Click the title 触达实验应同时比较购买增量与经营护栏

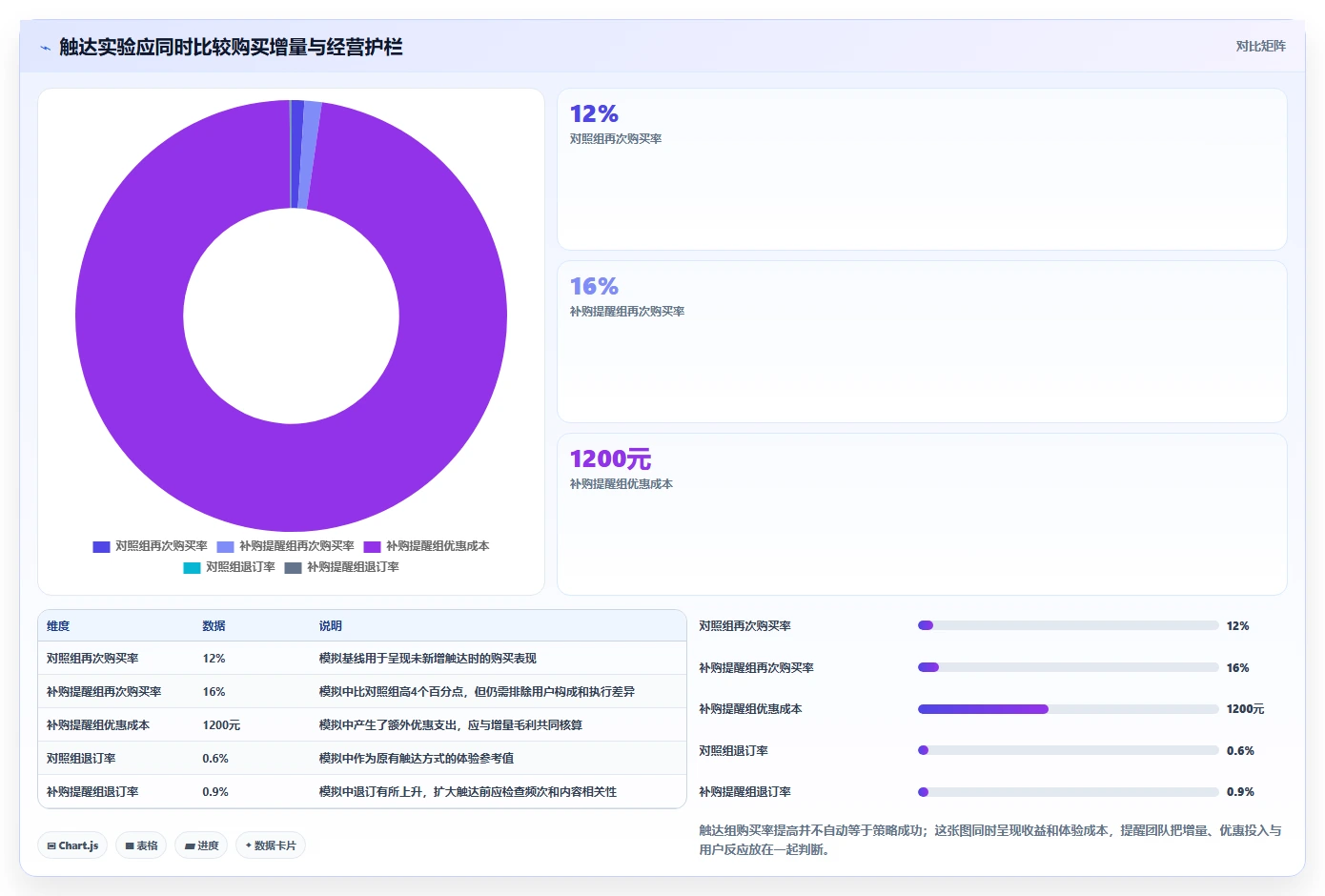[231, 47]
